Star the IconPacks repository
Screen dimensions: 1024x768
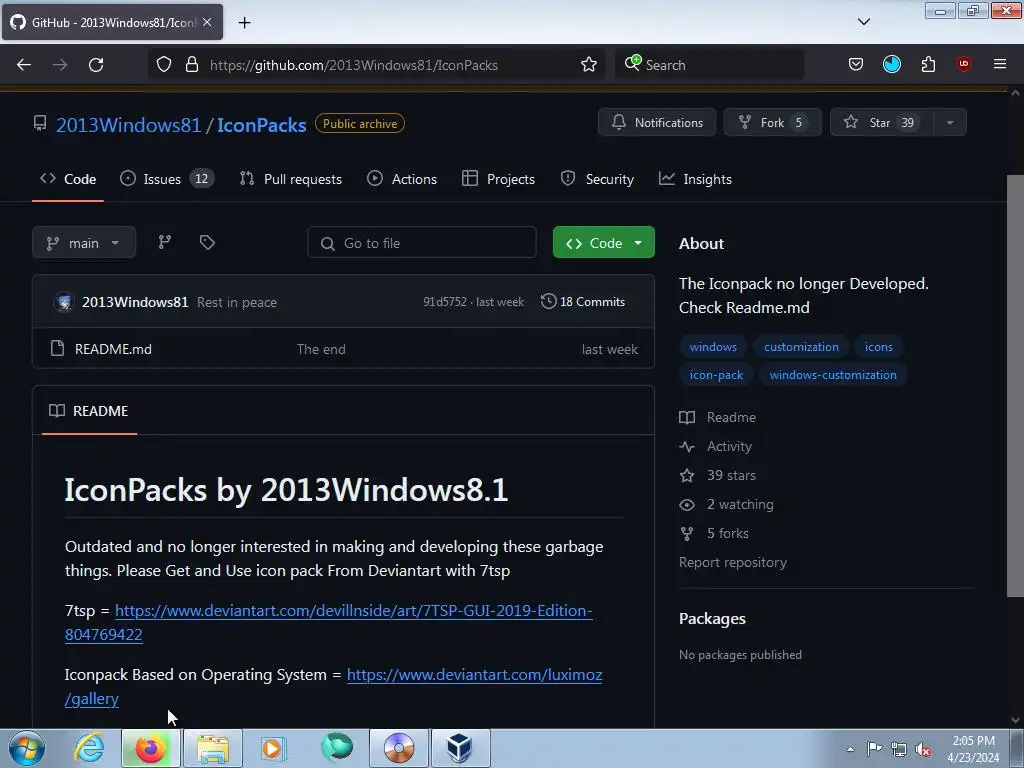[x=882, y=123]
